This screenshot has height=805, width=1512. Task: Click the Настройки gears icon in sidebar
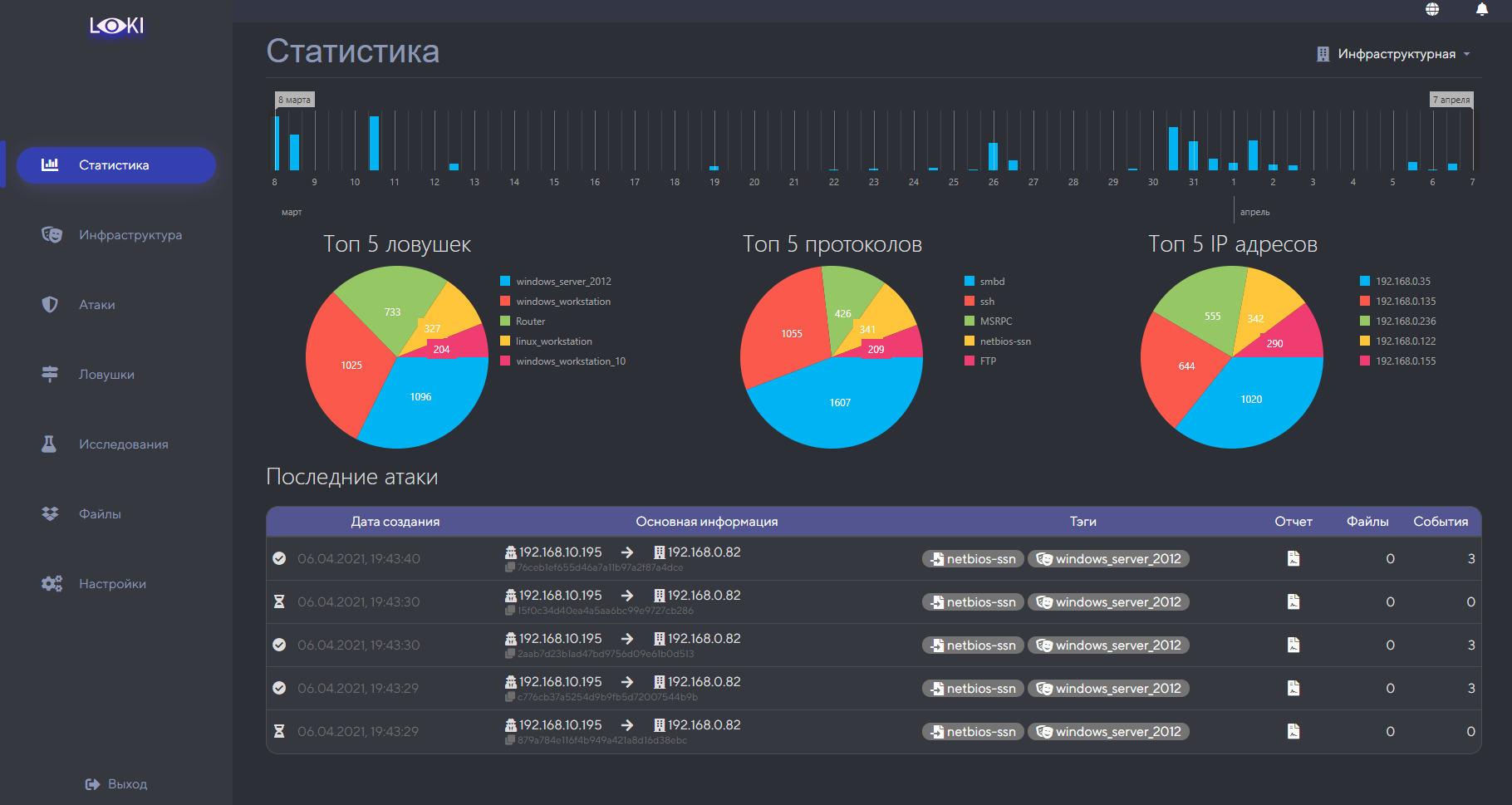pos(52,583)
